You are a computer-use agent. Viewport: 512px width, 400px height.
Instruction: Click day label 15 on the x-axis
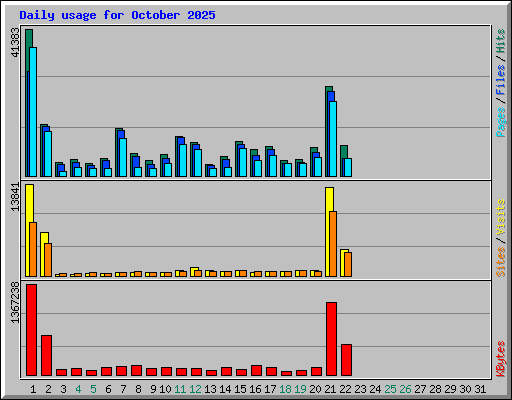pos(240,389)
